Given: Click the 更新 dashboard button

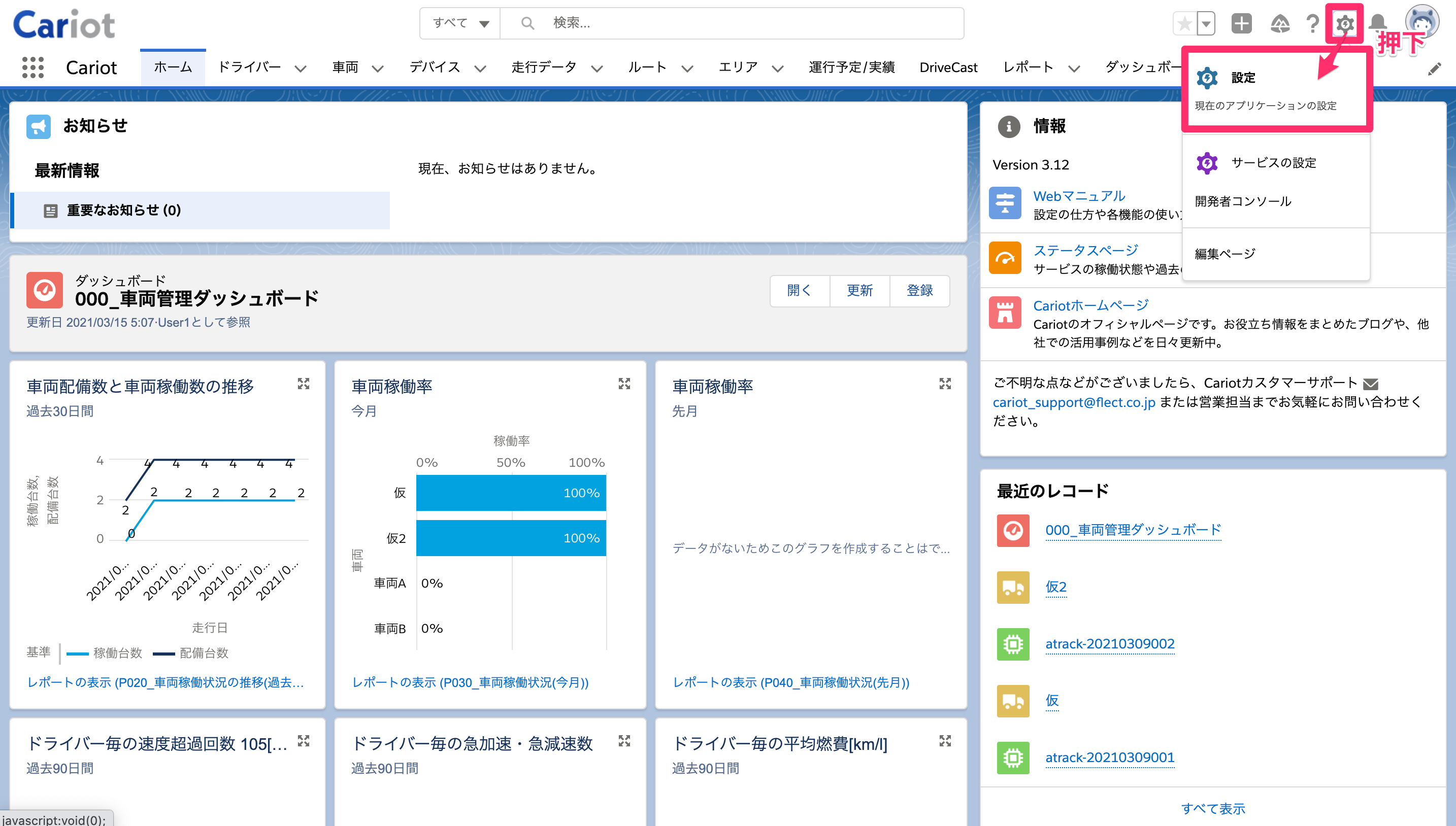Looking at the screenshot, I should pos(859,290).
